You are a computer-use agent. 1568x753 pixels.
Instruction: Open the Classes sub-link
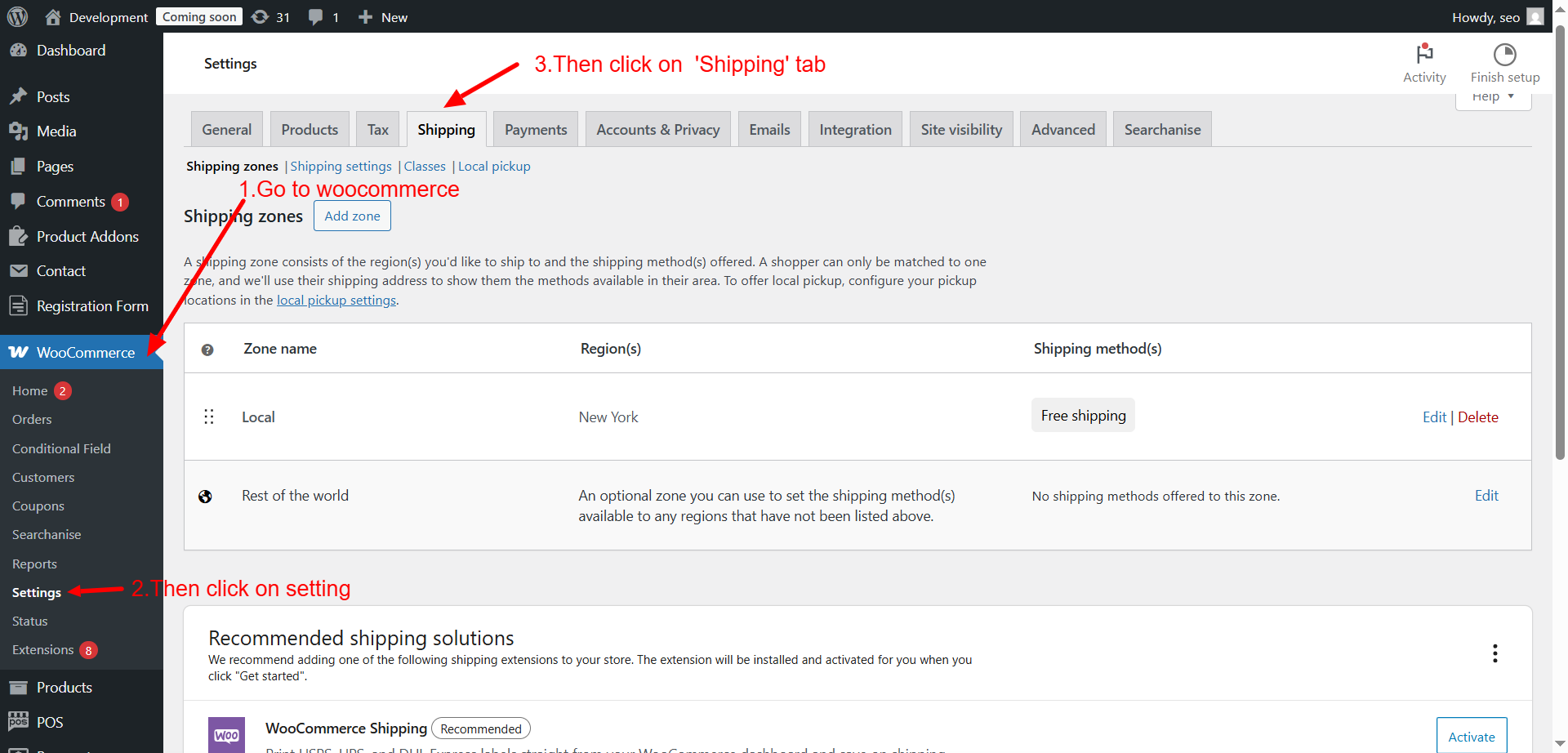pos(425,166)
